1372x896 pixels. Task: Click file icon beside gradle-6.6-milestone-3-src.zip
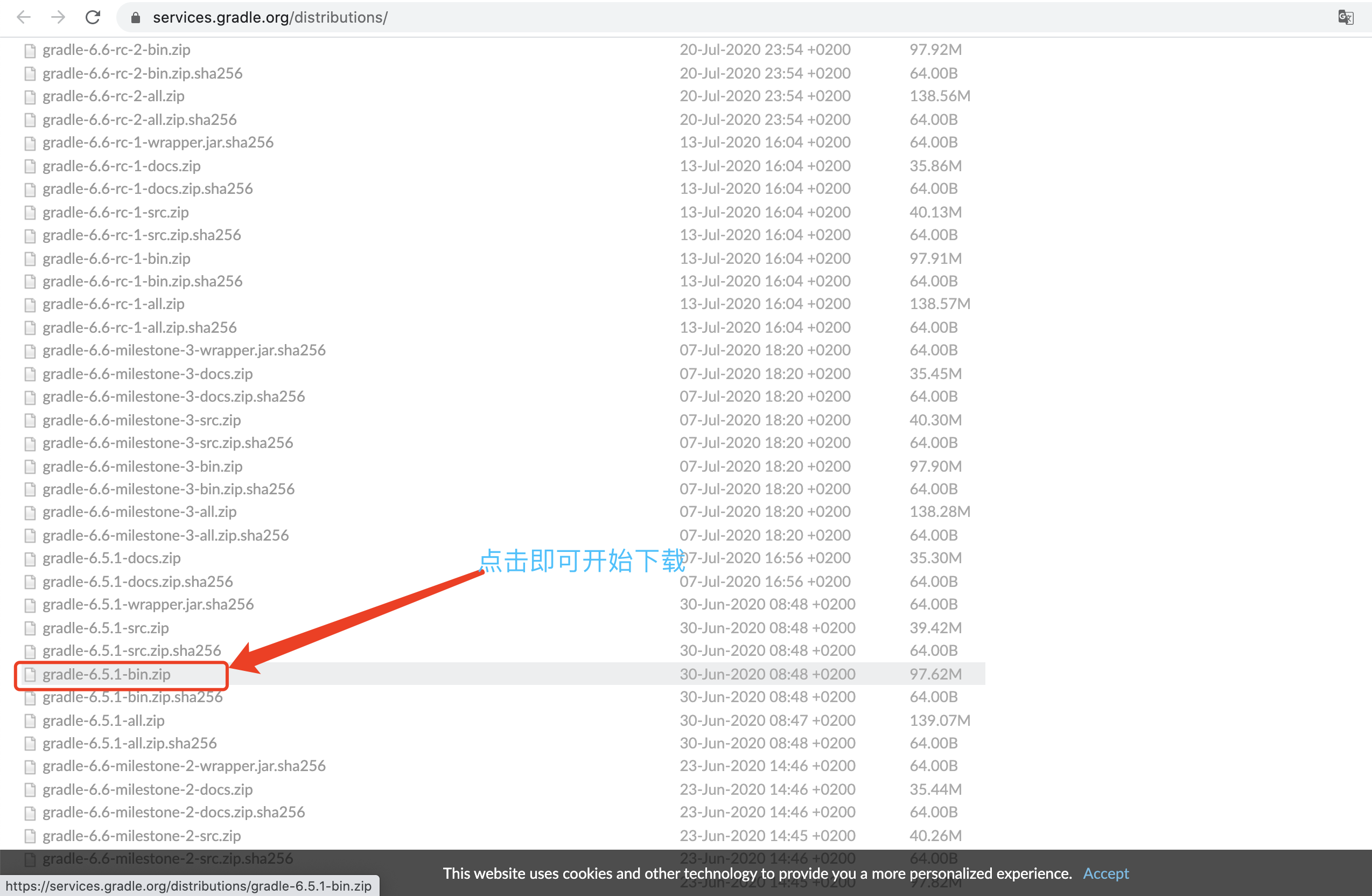pos(30,421)
